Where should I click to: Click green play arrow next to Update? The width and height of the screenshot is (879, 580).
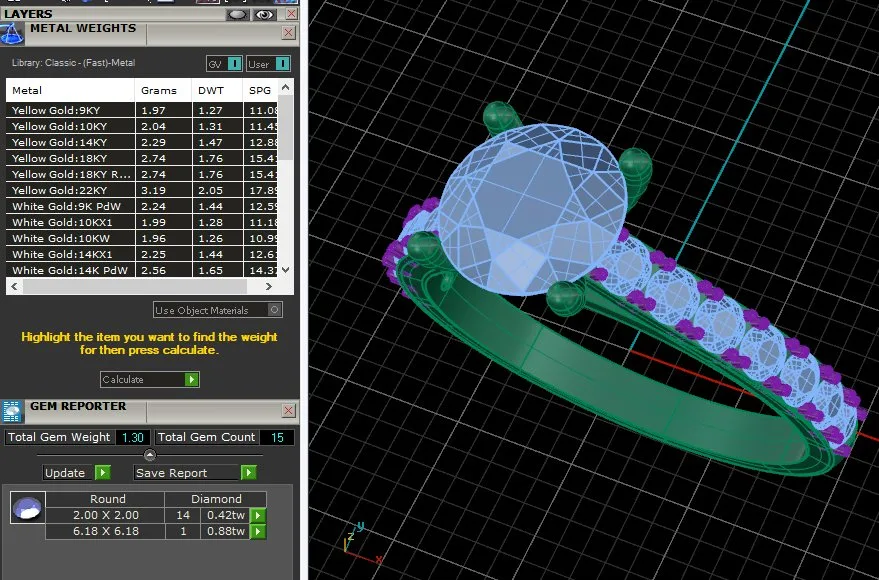pyautogui.click(x=103, y=473)
